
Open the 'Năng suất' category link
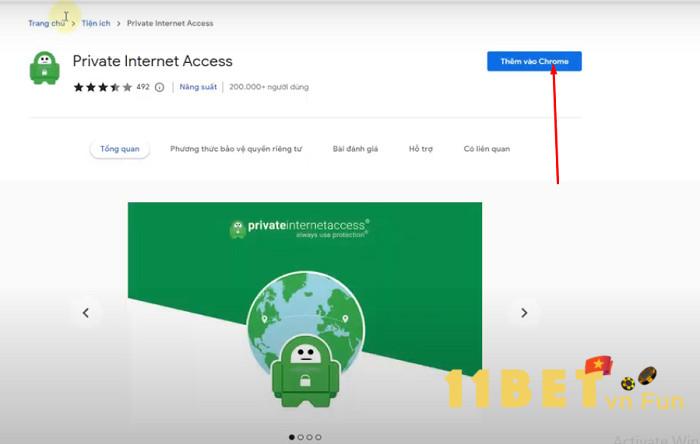click(x=198, y=87)
